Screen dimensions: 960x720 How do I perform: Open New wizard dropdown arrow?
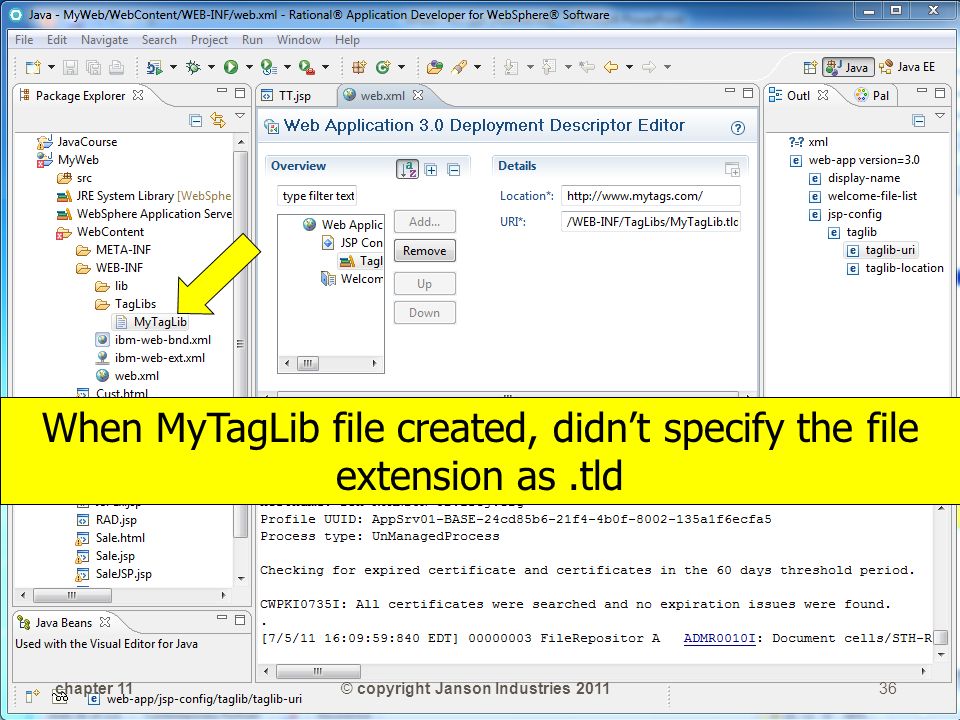click(x=51, y=67)
